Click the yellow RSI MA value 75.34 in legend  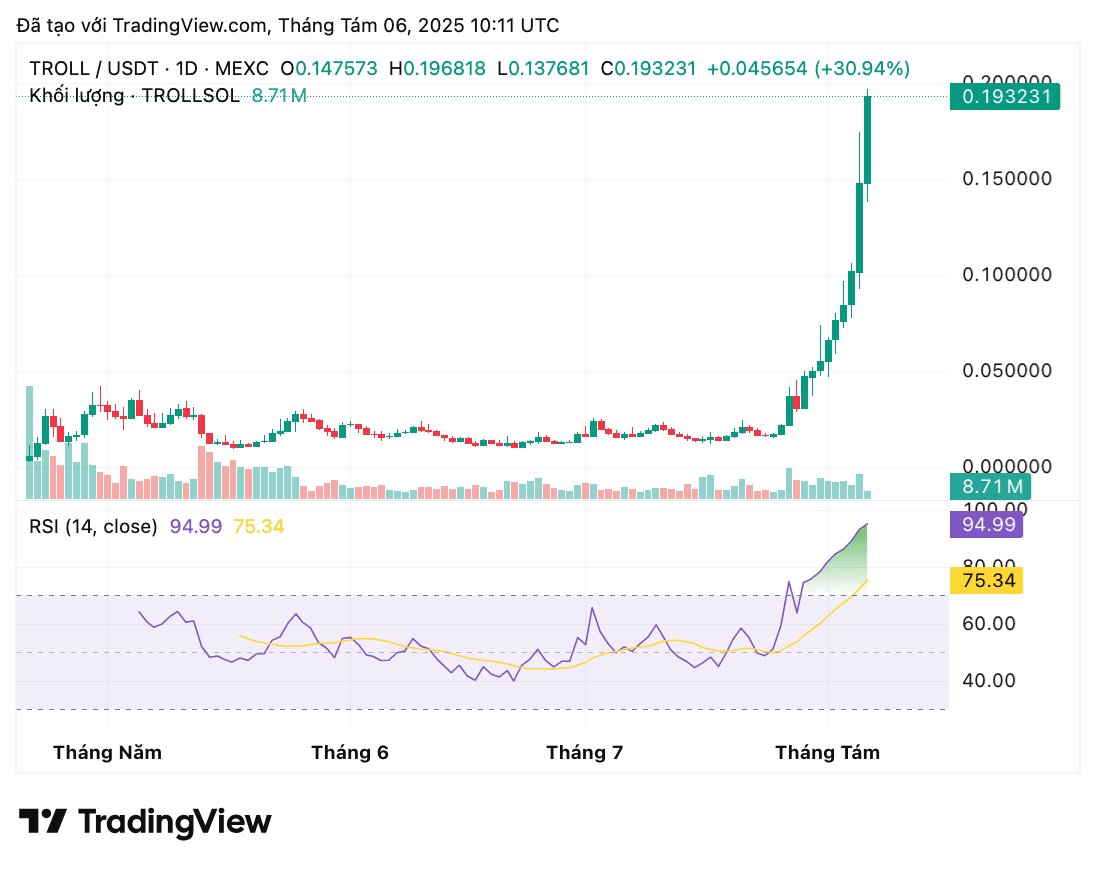click(259, 526)
